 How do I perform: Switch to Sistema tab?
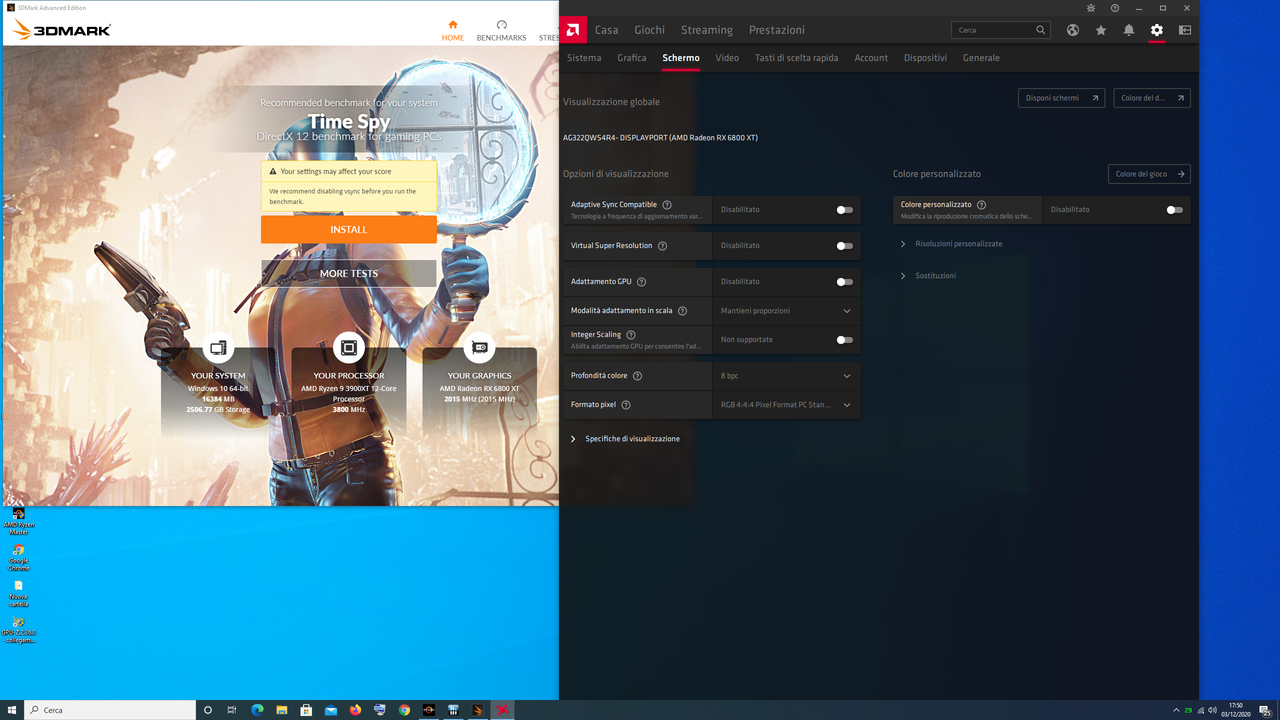tap(584, 58)
